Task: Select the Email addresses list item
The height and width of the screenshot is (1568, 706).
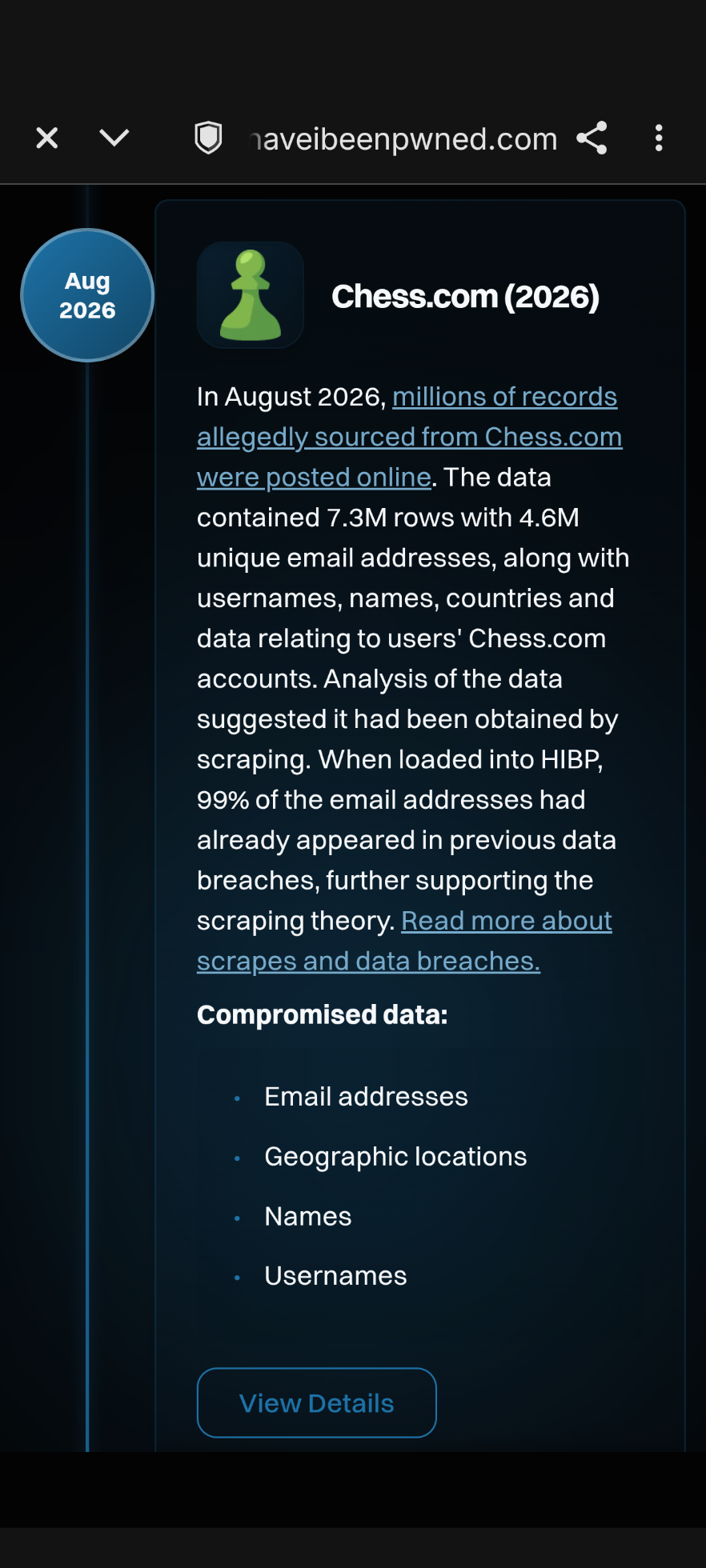Action: pos(366,1097)
